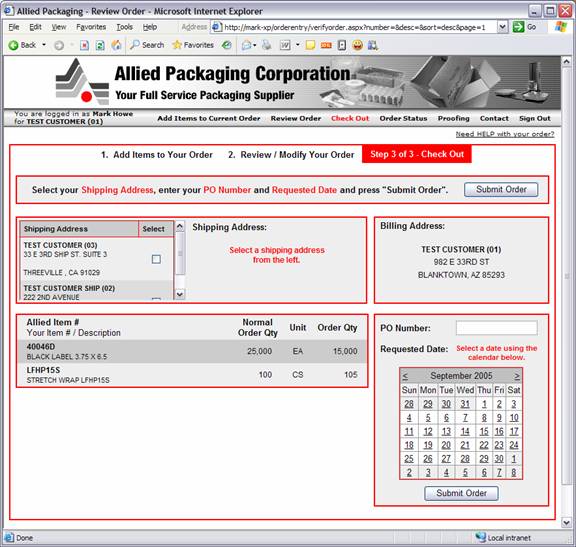This screenshot has height=547, width=576.
Task: Open the Order Status nav link
Action: click(x=403, y=118)
